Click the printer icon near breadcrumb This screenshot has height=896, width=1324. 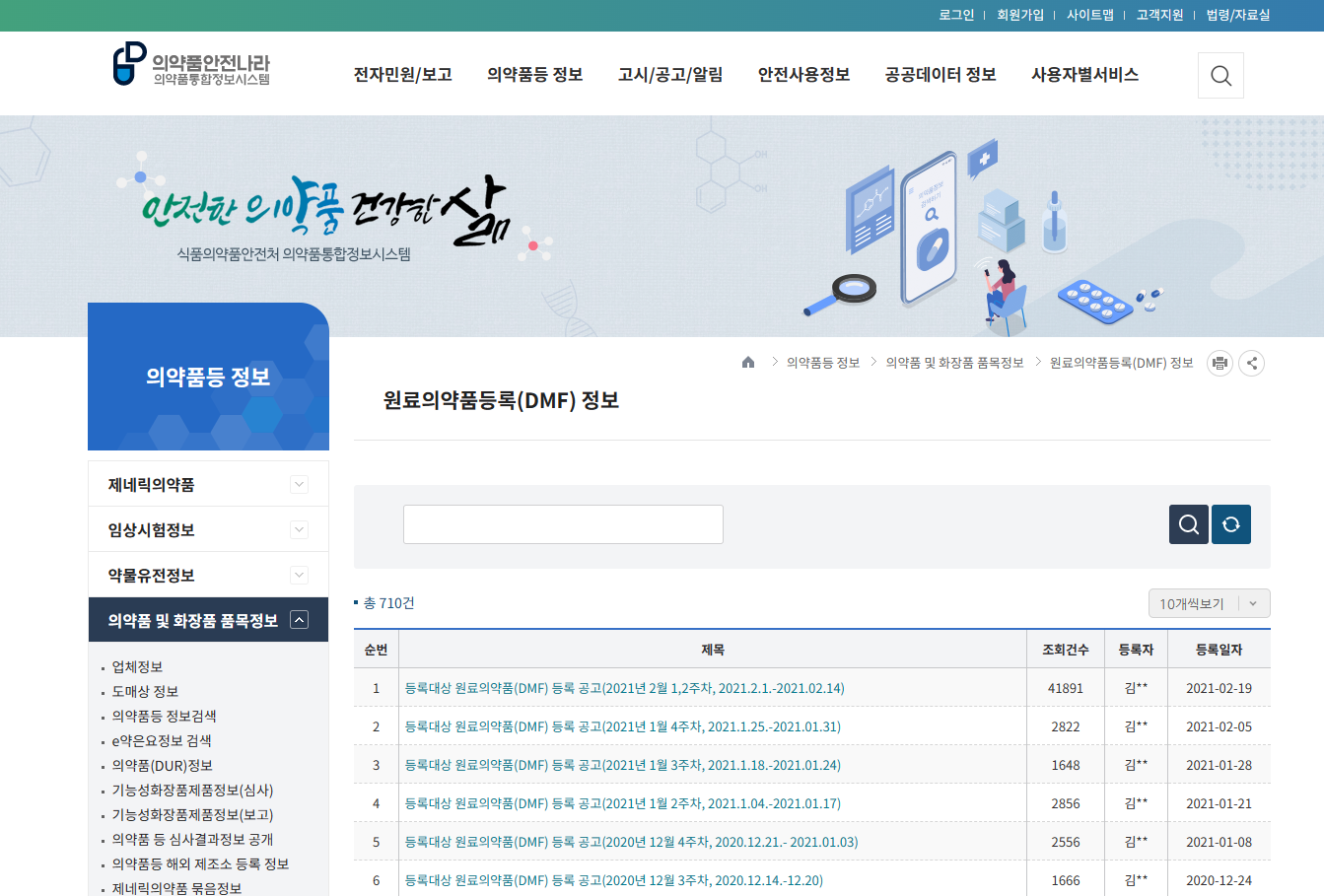[1219, 363]
